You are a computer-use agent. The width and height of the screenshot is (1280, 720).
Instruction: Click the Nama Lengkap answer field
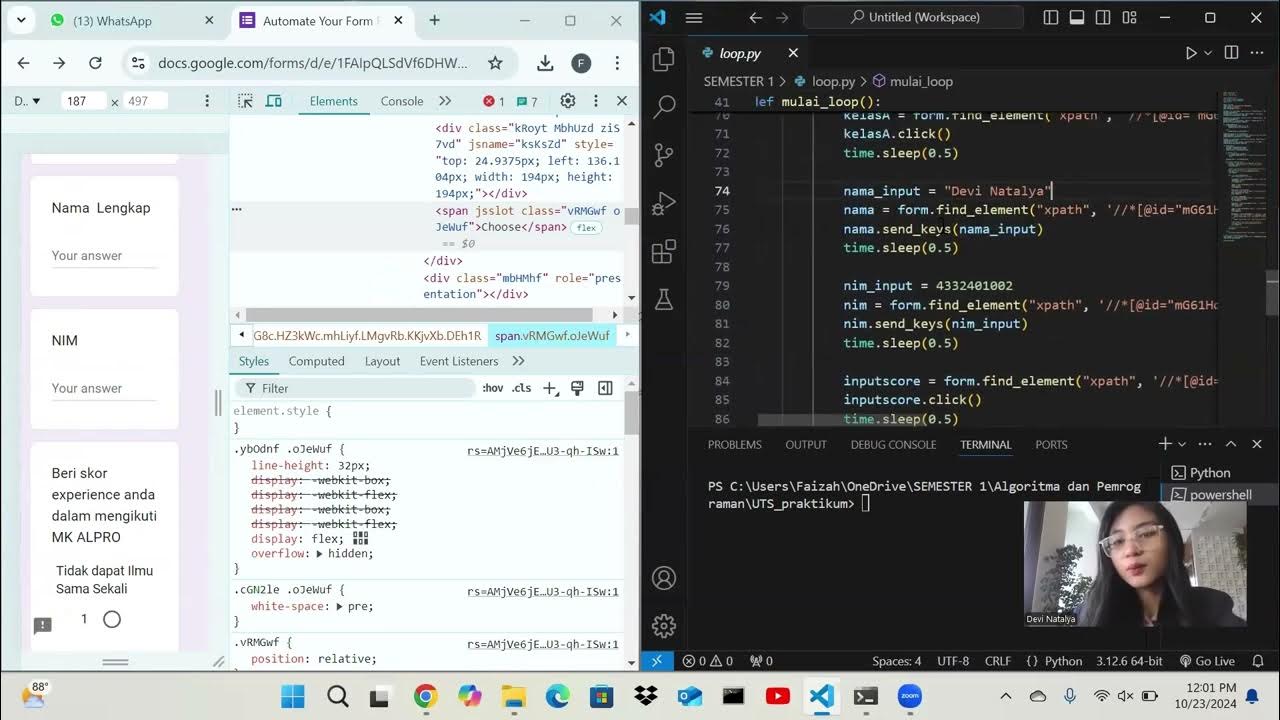(x=104, y=256)
